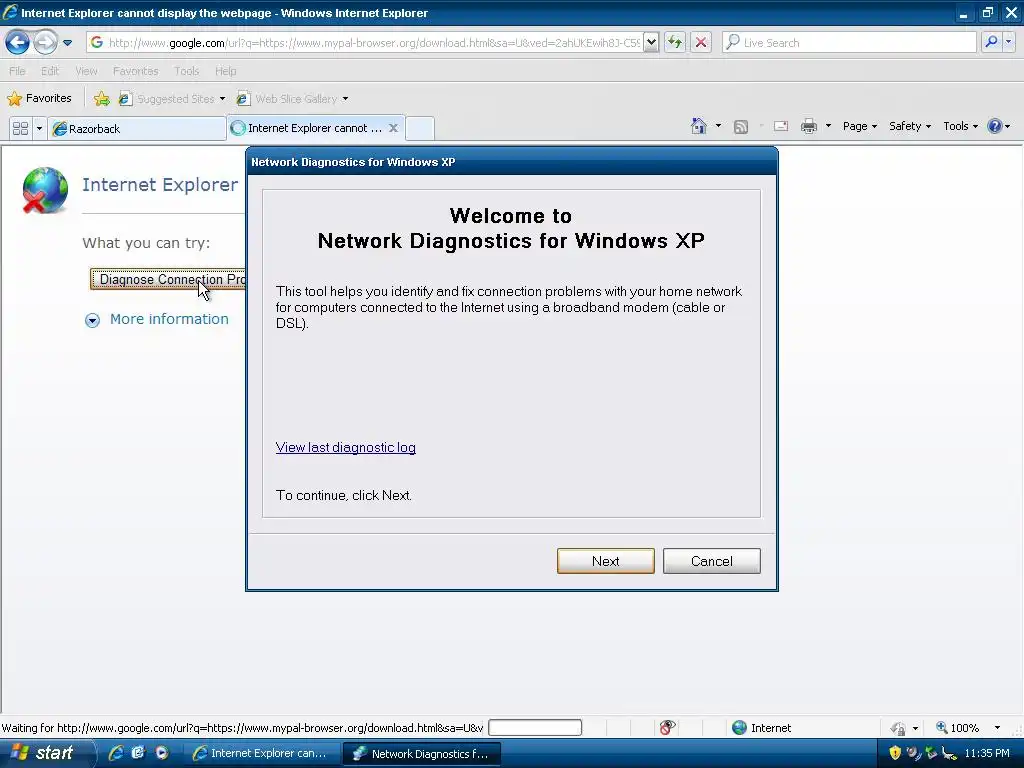Click the Favorites star button
1024x768 pixels.
coord(39,99)
